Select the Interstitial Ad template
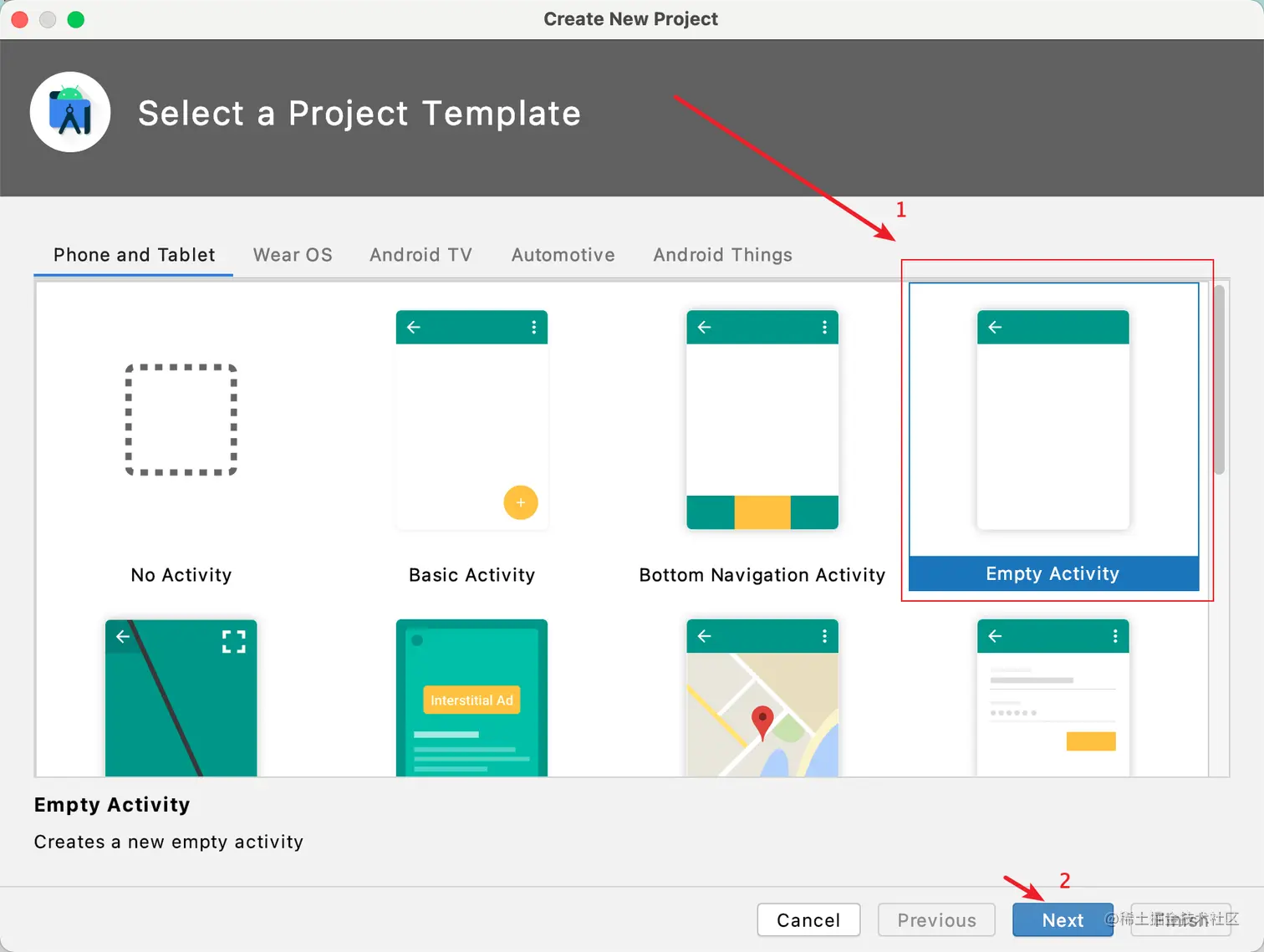1264x952 pixels. pyautogui.click(x=471, y=698)
